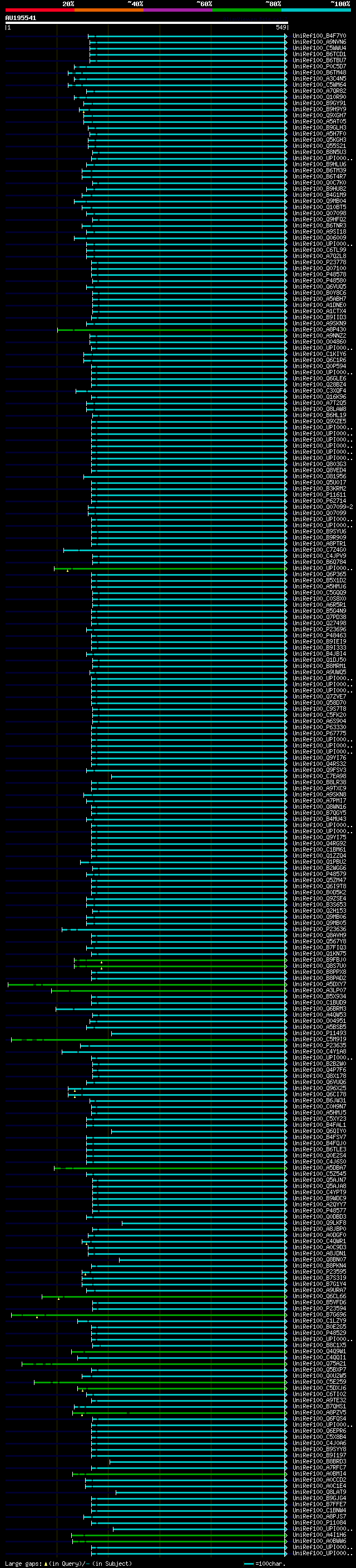
Task: Select hit label UniRef100_Q8BN07
Action: pos(319,1259)
